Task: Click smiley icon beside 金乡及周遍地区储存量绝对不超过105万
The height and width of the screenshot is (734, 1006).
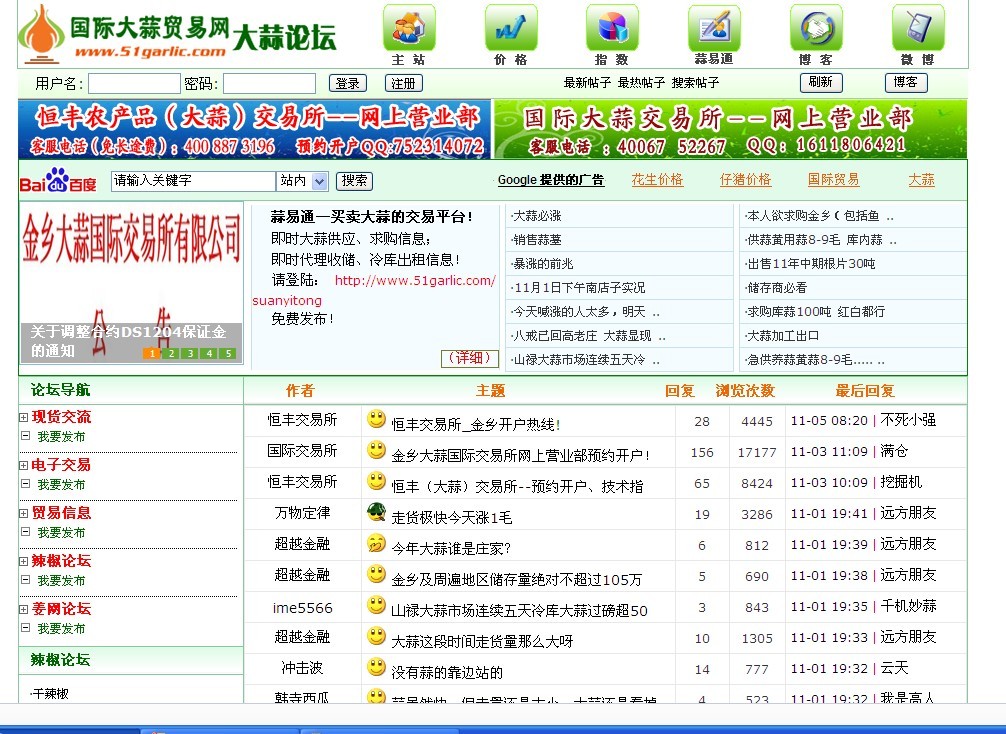Action: (376, 574)
